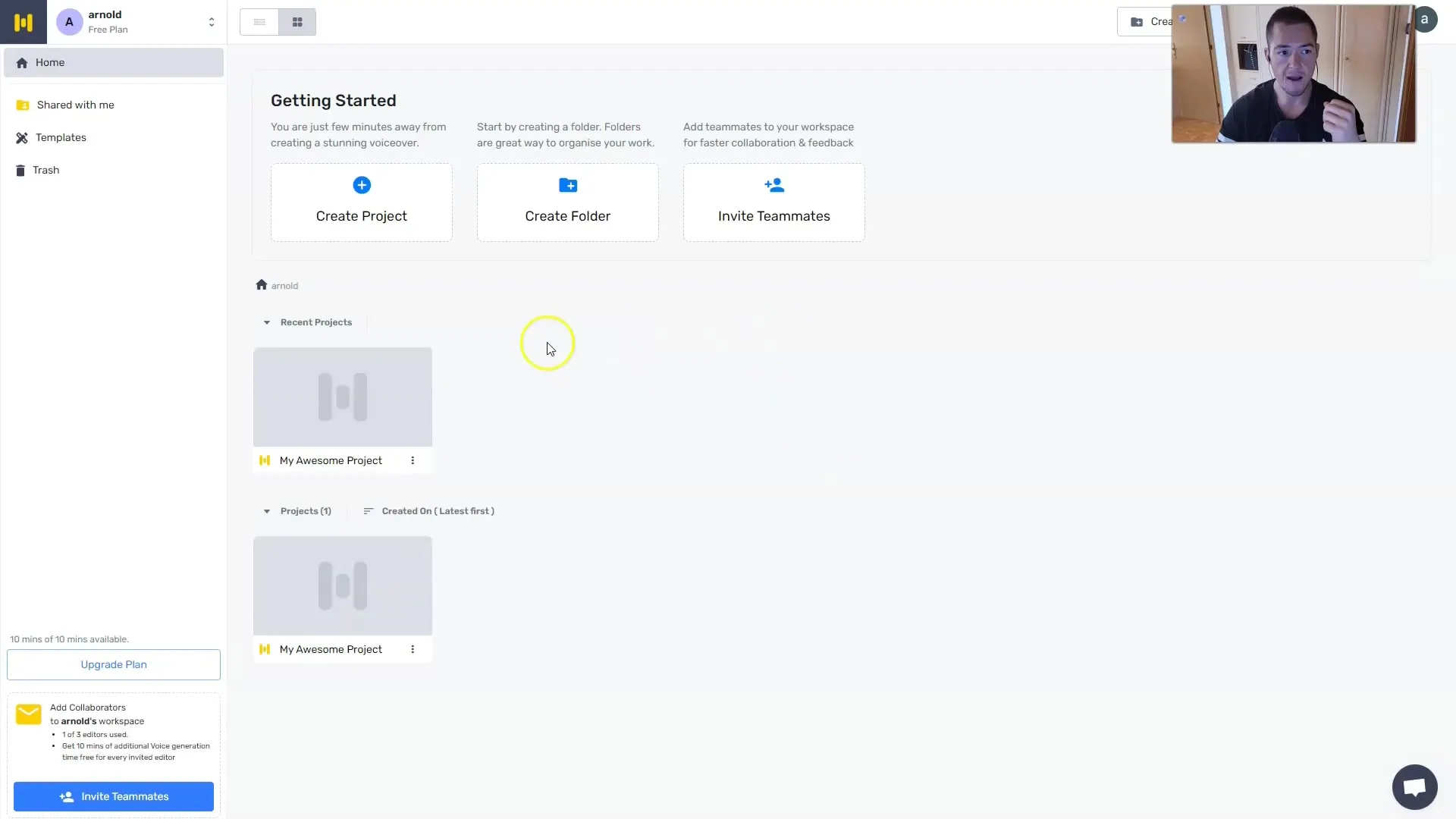The width and height of the screenshot is (1456, 819).
Task: Click the yellow envelope Add Collaborators icon
Action: [29, 715]
